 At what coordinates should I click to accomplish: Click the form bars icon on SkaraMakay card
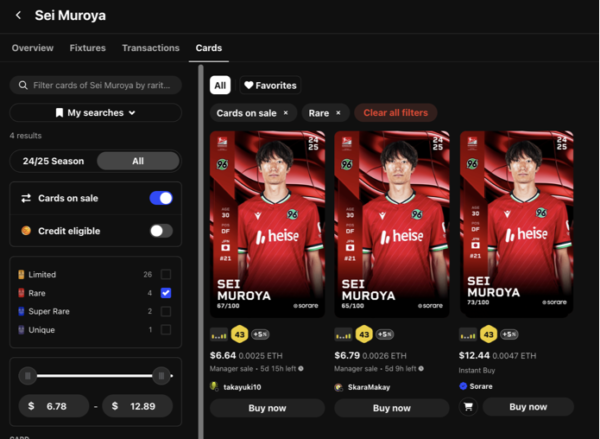[343, 335]
